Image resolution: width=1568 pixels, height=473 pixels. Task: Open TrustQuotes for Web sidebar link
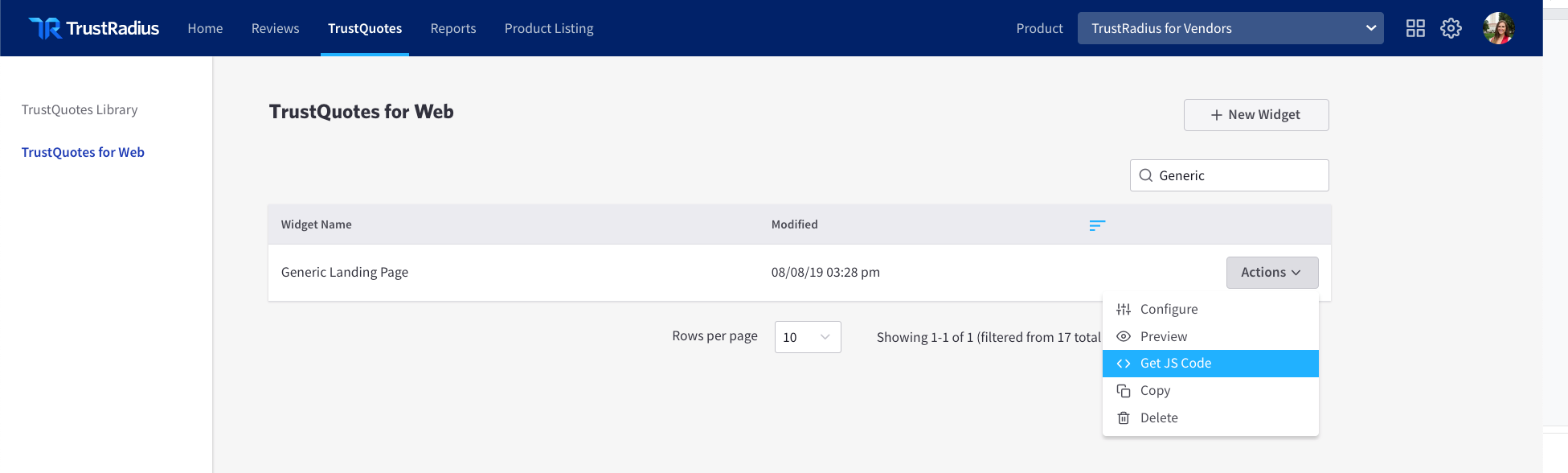click(x=83, y=152)
